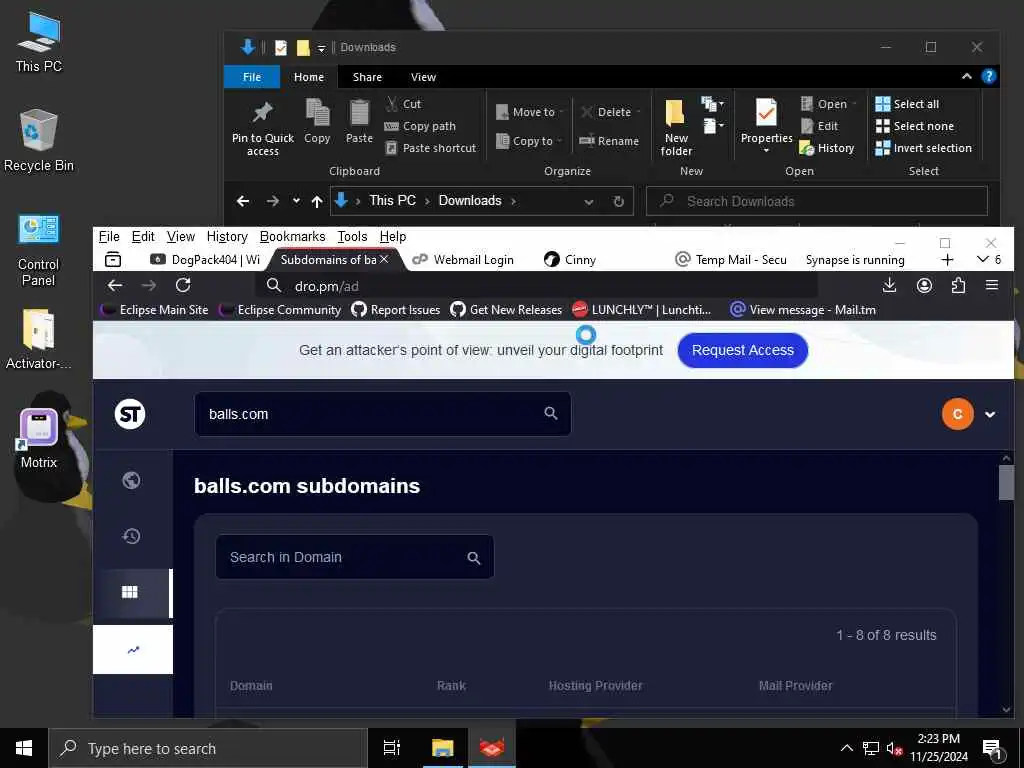This screenshot has width=1024, height=768.
Task: Open This PC desktop icon
Action: (x=39, y=41)
